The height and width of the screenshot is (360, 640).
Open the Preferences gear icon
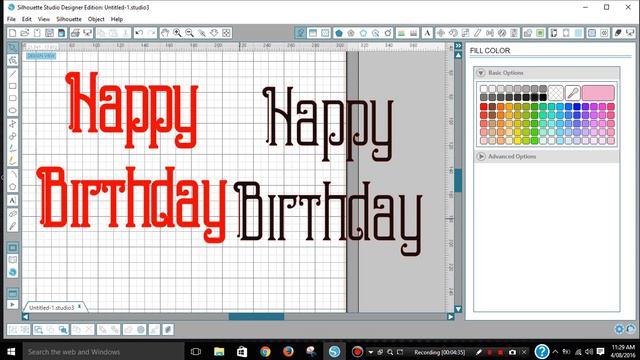619,329
